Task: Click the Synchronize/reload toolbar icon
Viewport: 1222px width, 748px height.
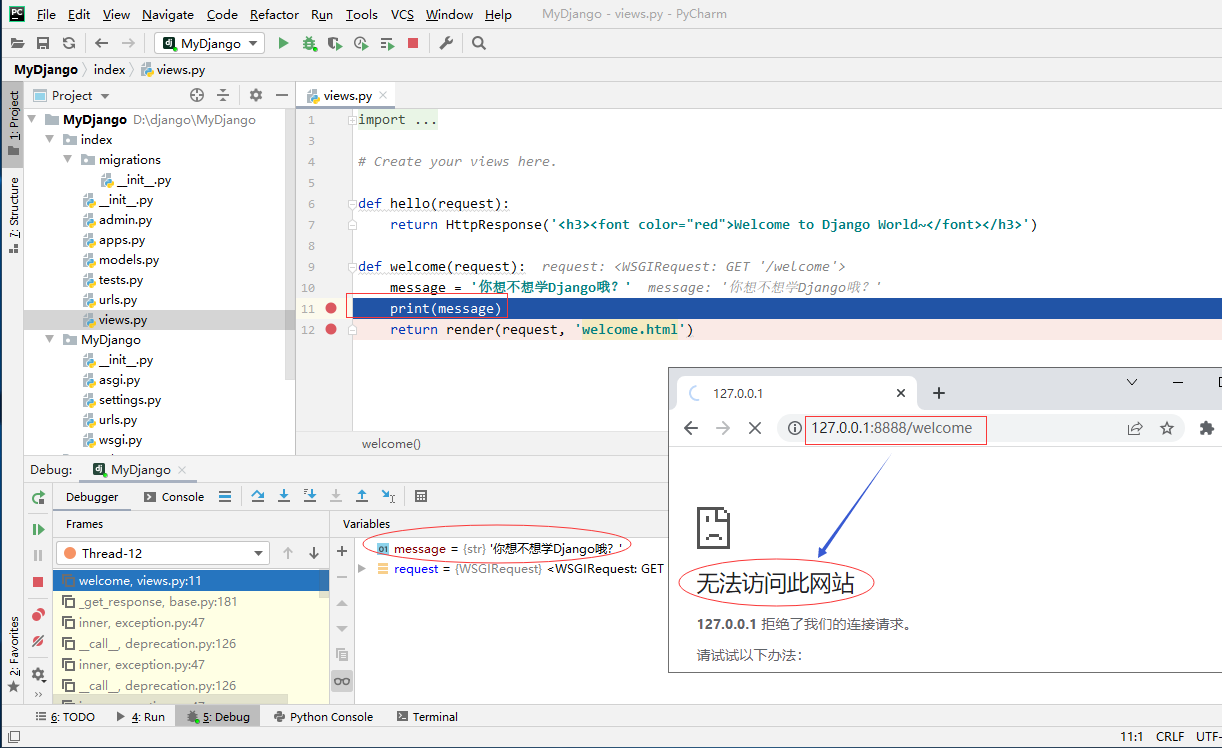Action: [x=69, y=43]
